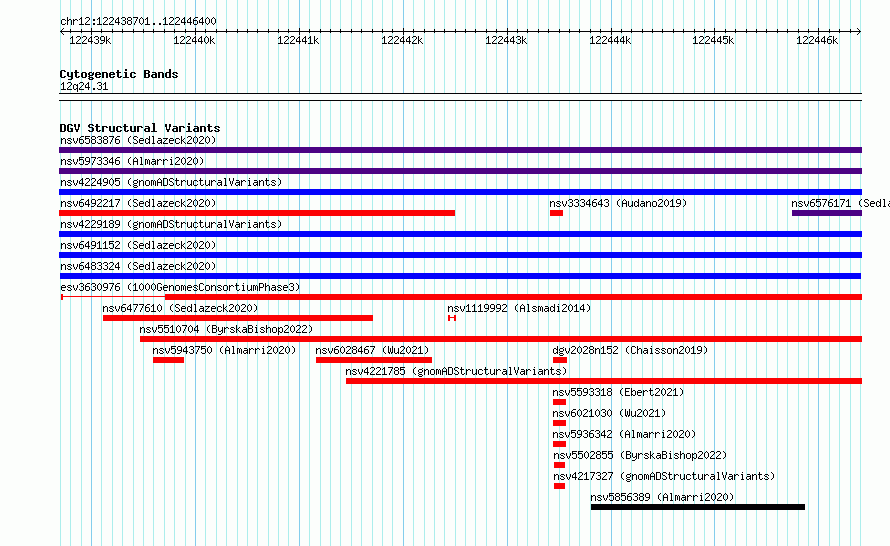Click the nsv5510704 red bar

[x=501, y=339]
